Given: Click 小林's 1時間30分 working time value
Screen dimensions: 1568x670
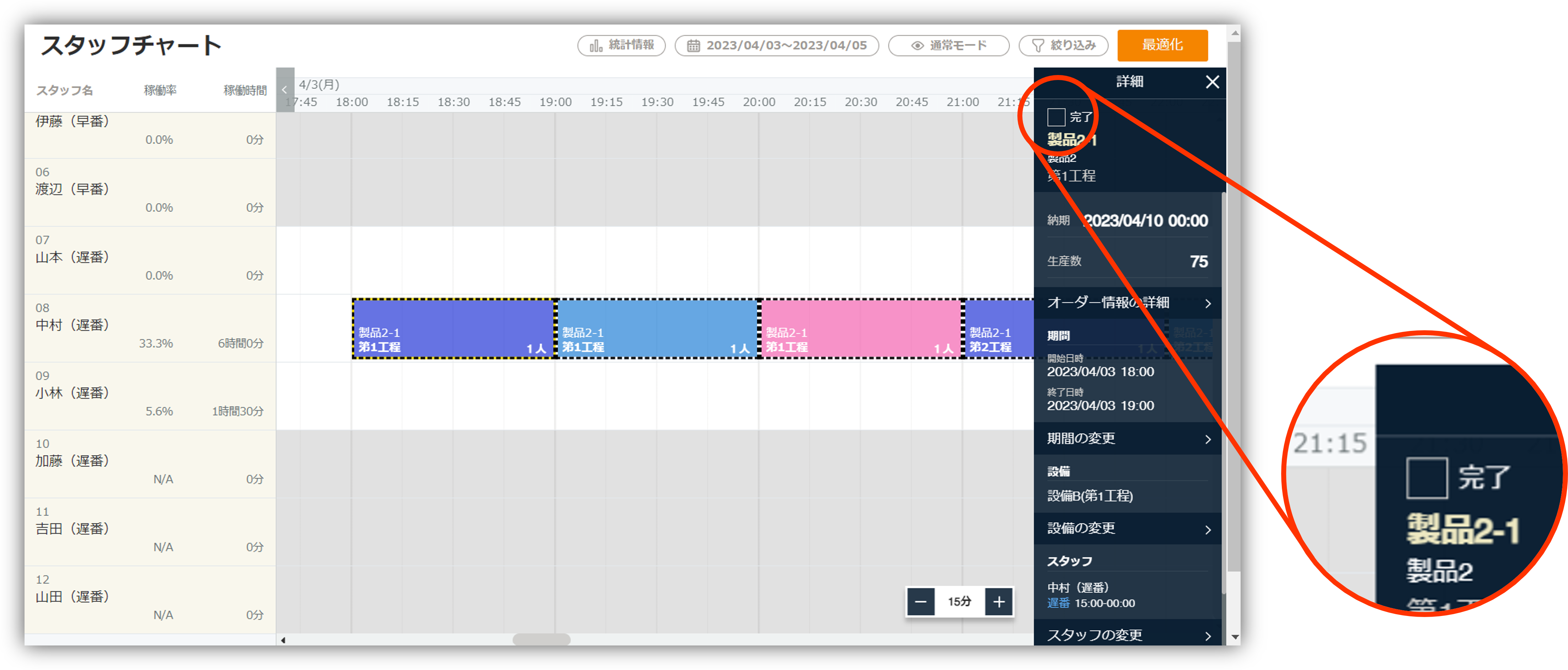Looking at the screenshot, I should [x=237, y=411].
